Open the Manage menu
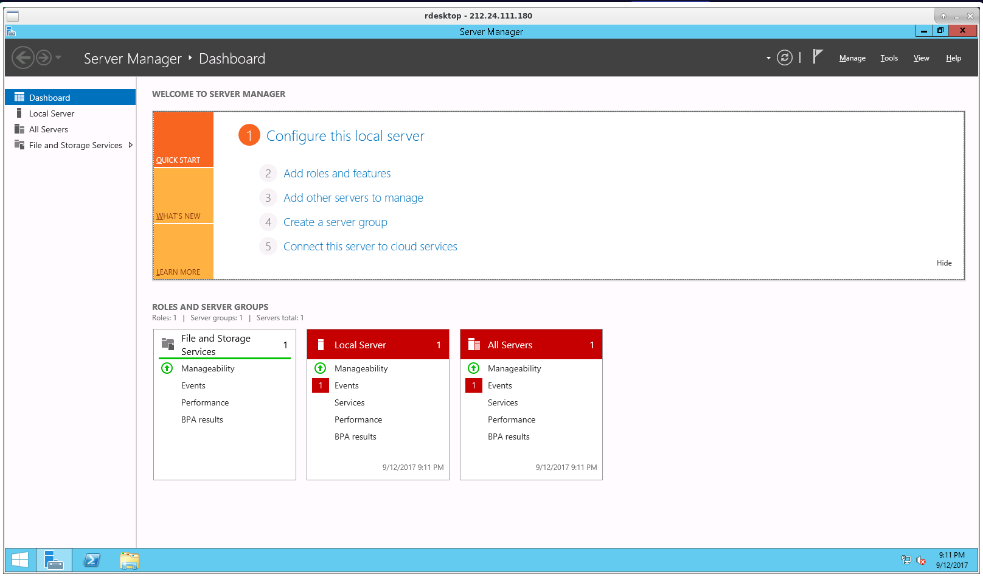The image size is (983, 577). click(852, 58)
